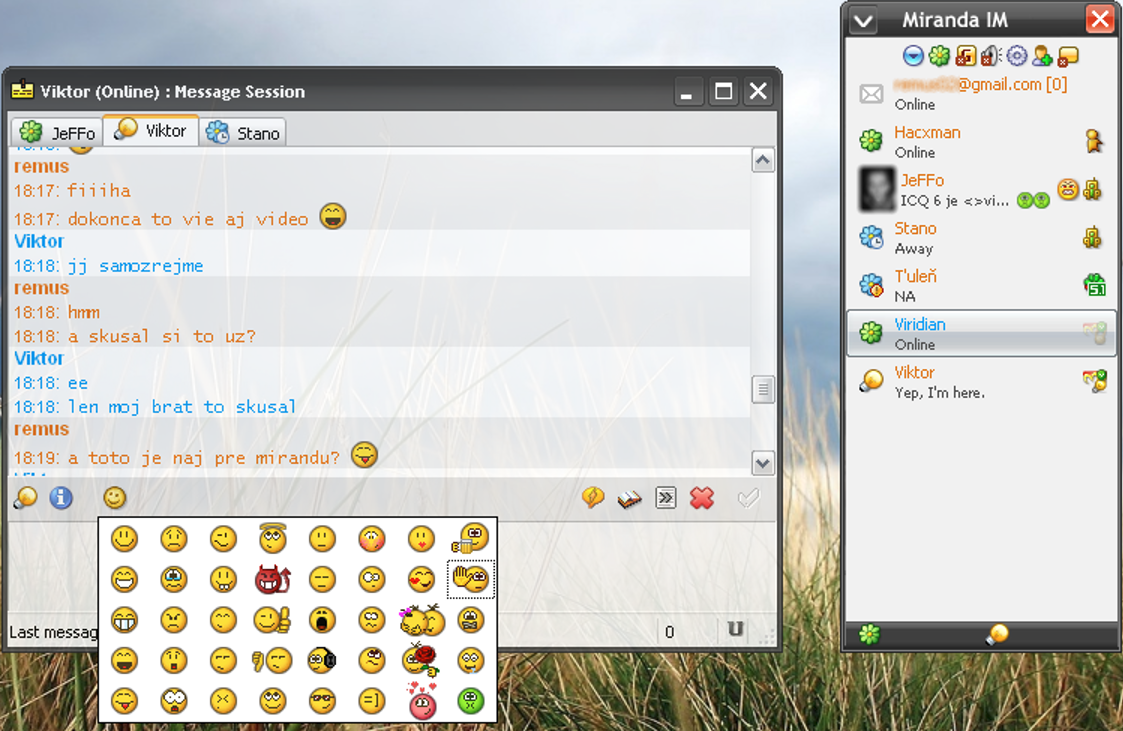Toggle sound mute icon in Miranda toolbar

990,55
